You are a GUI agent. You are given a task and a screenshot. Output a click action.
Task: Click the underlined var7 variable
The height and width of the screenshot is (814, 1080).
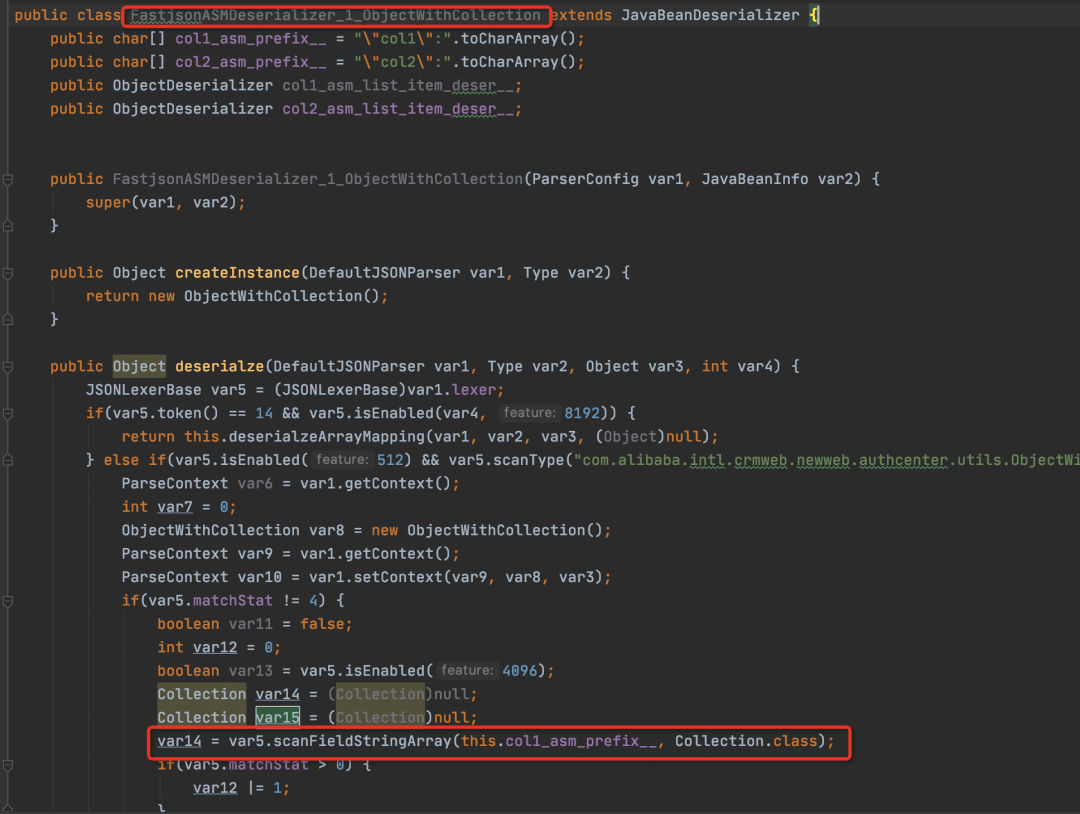[x=175, y=507]
